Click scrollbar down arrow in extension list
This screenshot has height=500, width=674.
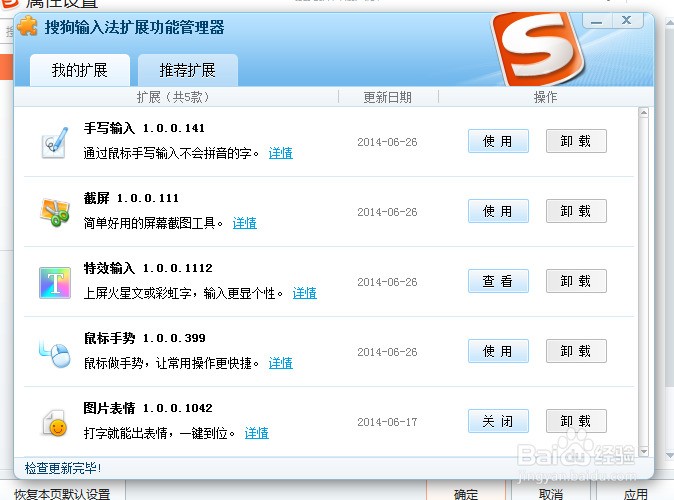coord(643,451)
